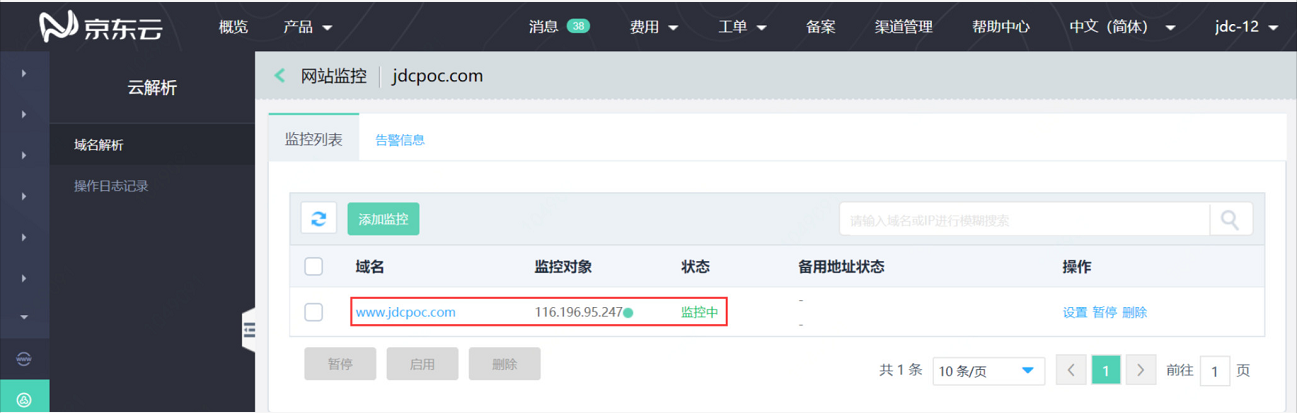The width and height of the screenshot is (1297, 413).
Task: Click the 启用 button below the table
Action: (x=422, y=364)
